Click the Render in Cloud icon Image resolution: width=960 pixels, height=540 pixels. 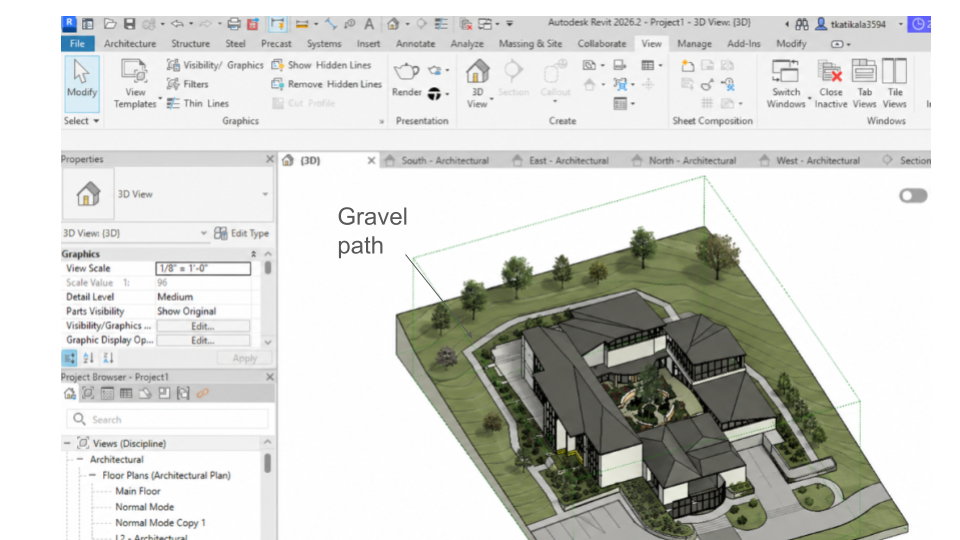click(x=435, y=70)
